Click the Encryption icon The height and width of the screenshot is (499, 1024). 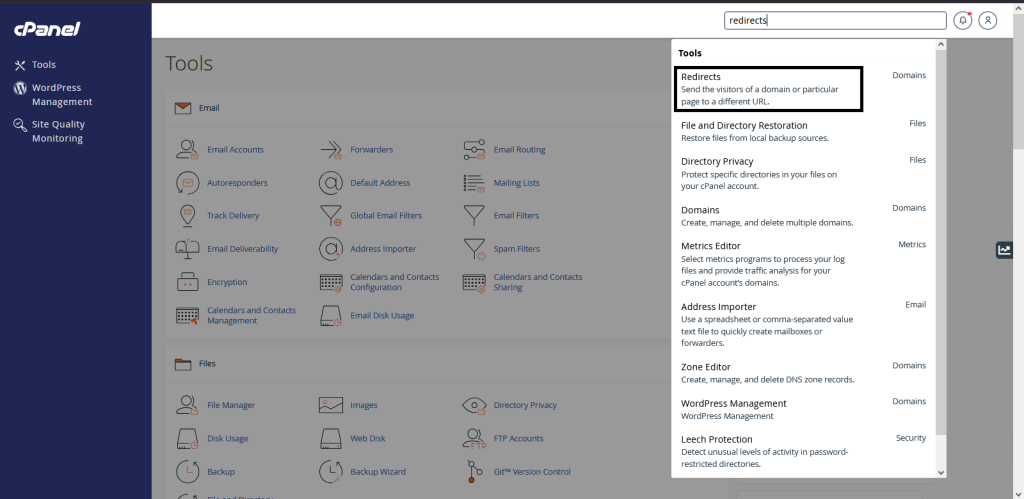[x=187, y=282]
